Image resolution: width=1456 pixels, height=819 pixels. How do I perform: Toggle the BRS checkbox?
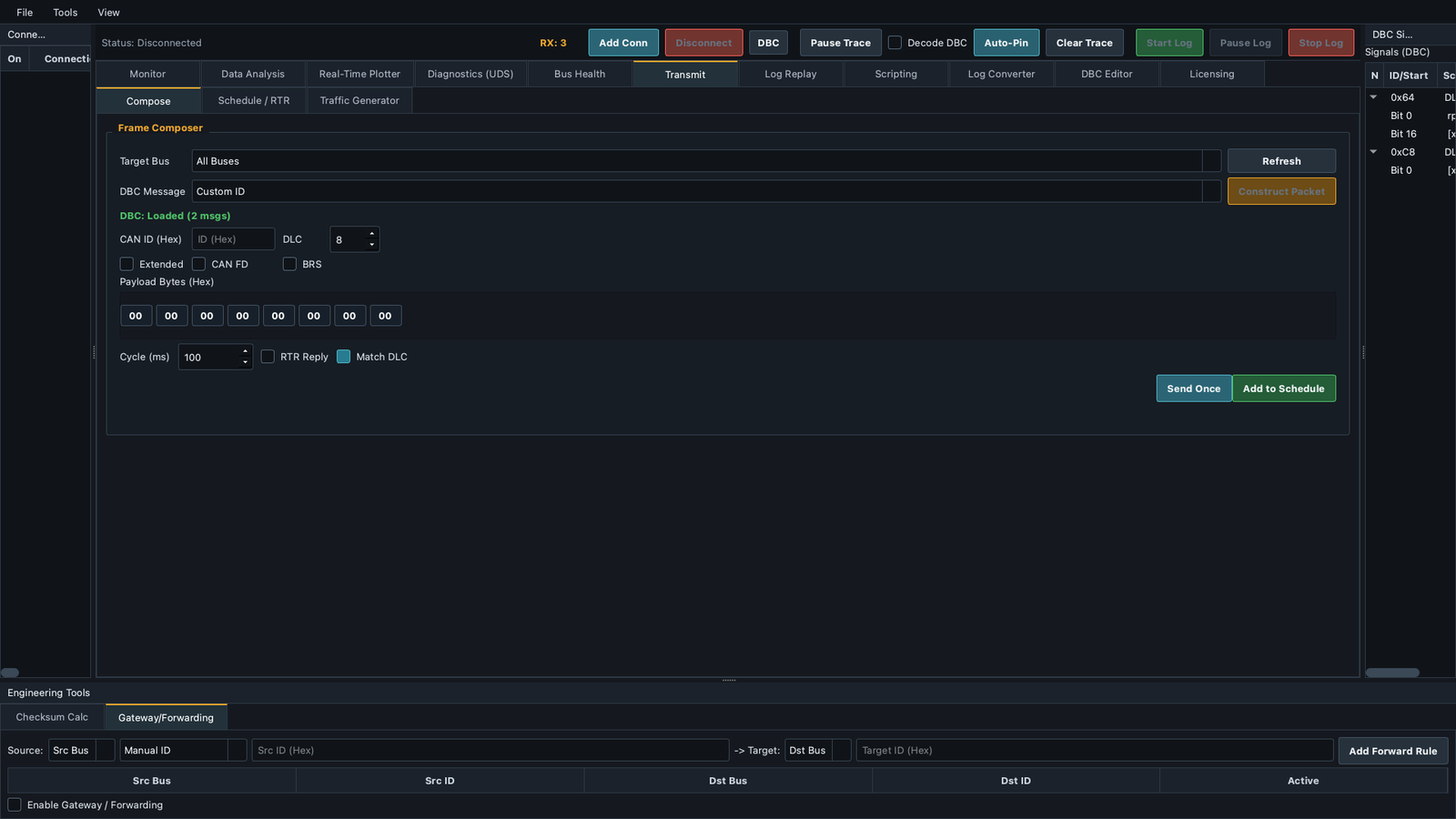[289, 264]
